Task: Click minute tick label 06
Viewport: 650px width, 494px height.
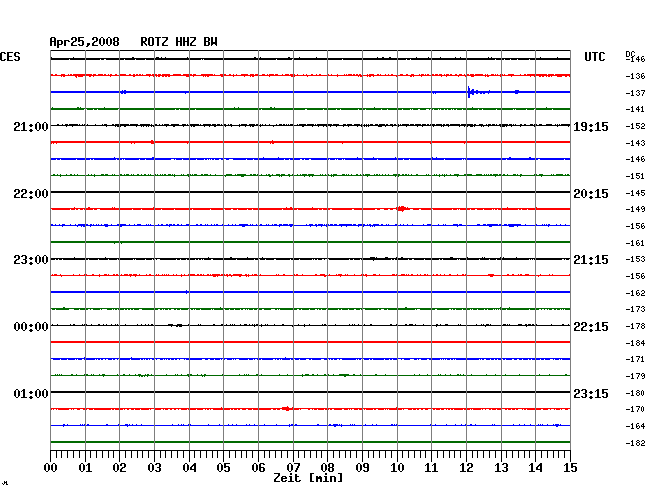Action: [x=258, y=468]
